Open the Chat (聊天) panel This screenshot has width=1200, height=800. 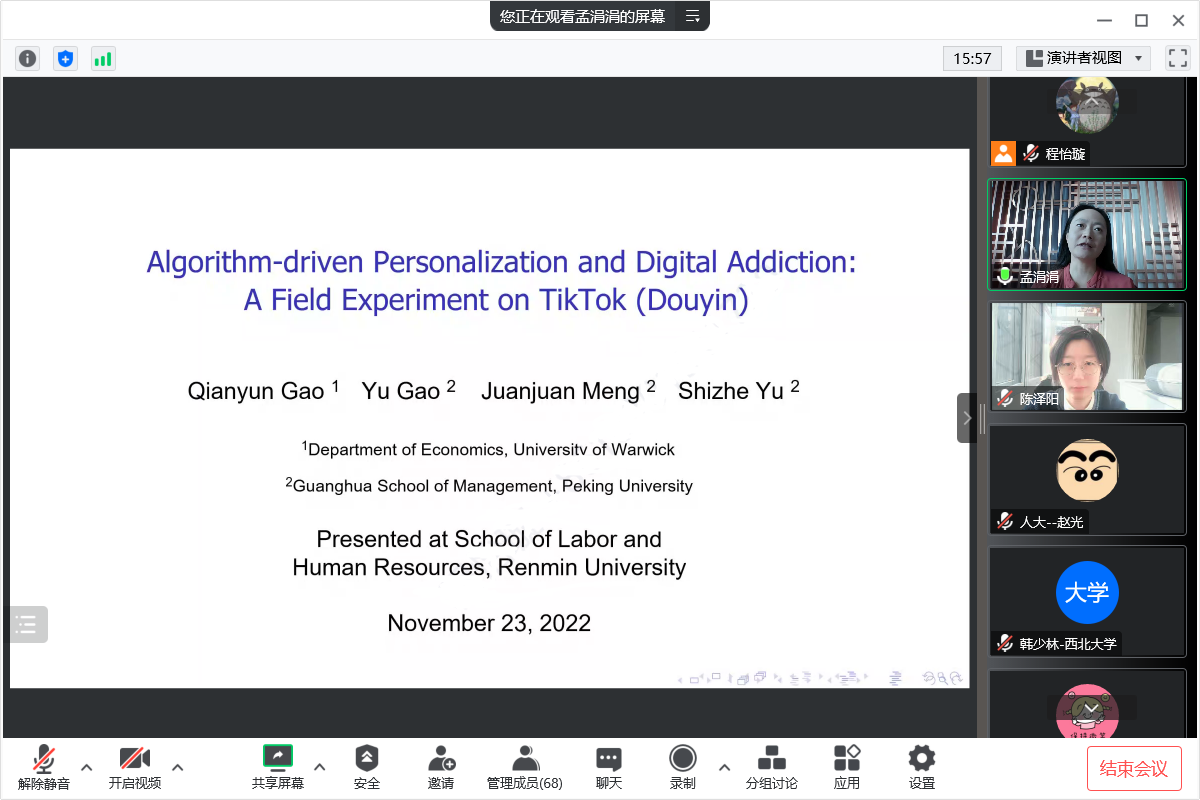608,766
